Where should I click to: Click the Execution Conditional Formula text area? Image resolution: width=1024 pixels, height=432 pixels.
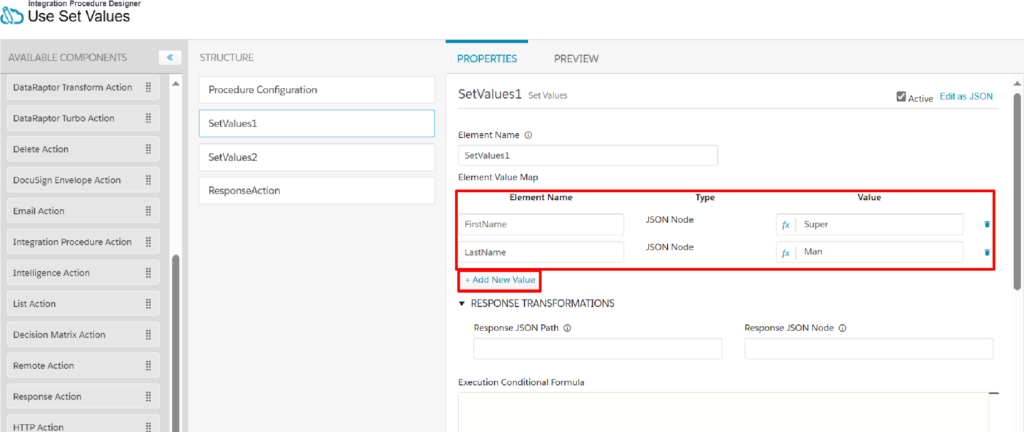(724, 412)
